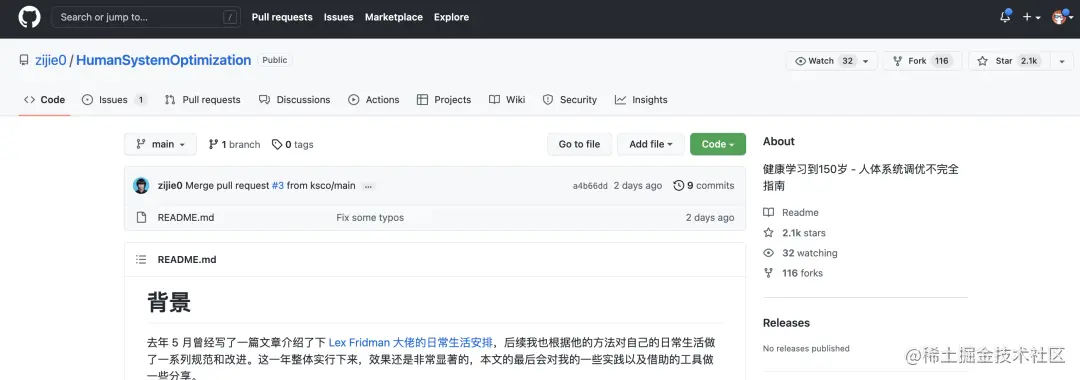1080x380 pixels.
Task: View the 1 branch link
Action: click(x=234, y=144)
